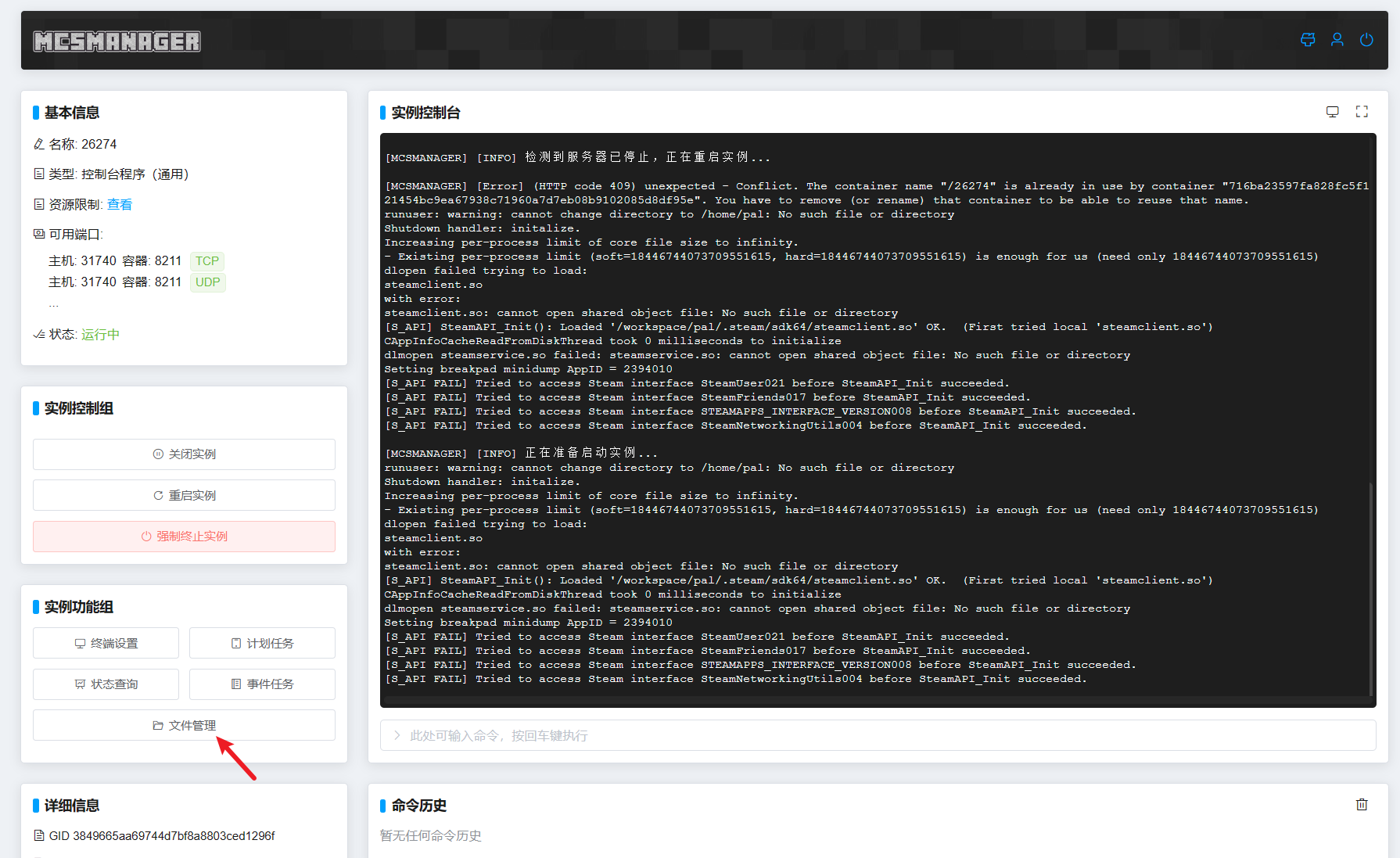Click the edit pencil icon beside 名称
The height and width of the screenshot is (858, 1400).
click(38, 144)
